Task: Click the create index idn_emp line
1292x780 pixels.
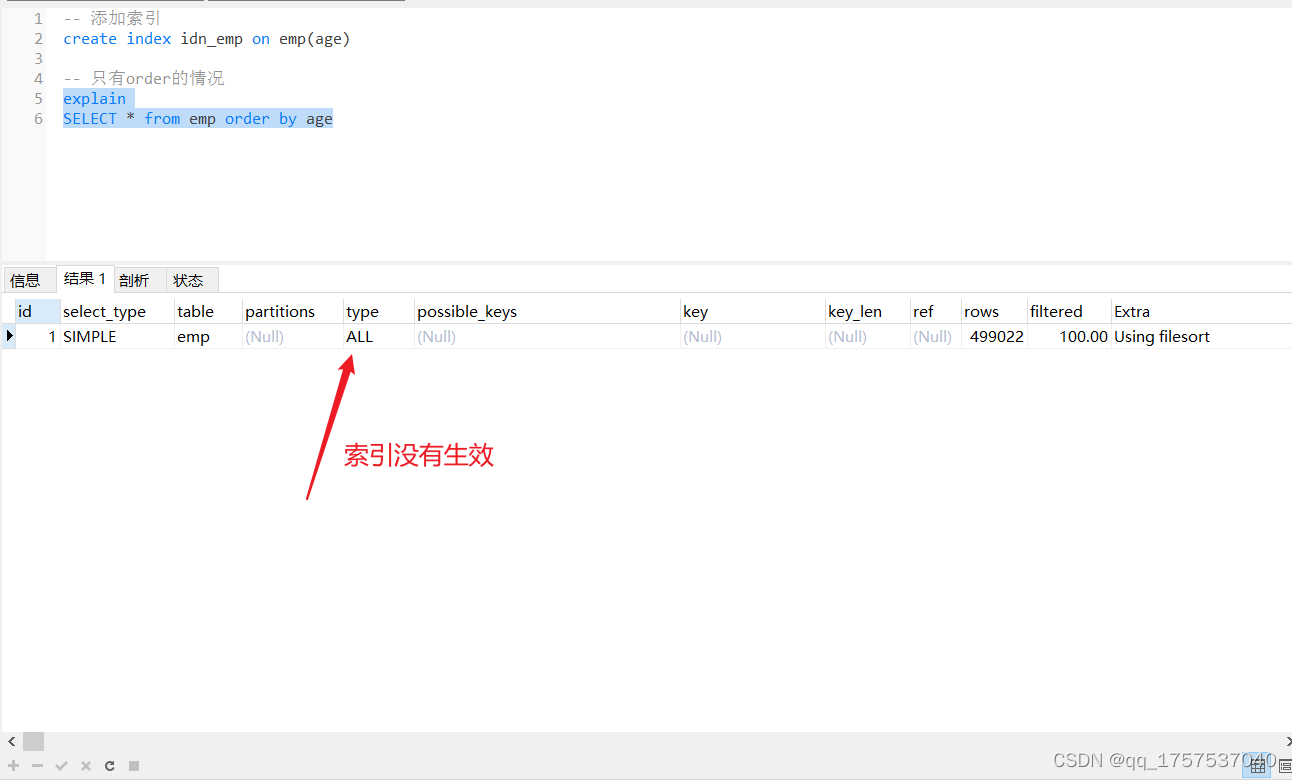Action: 207,39
